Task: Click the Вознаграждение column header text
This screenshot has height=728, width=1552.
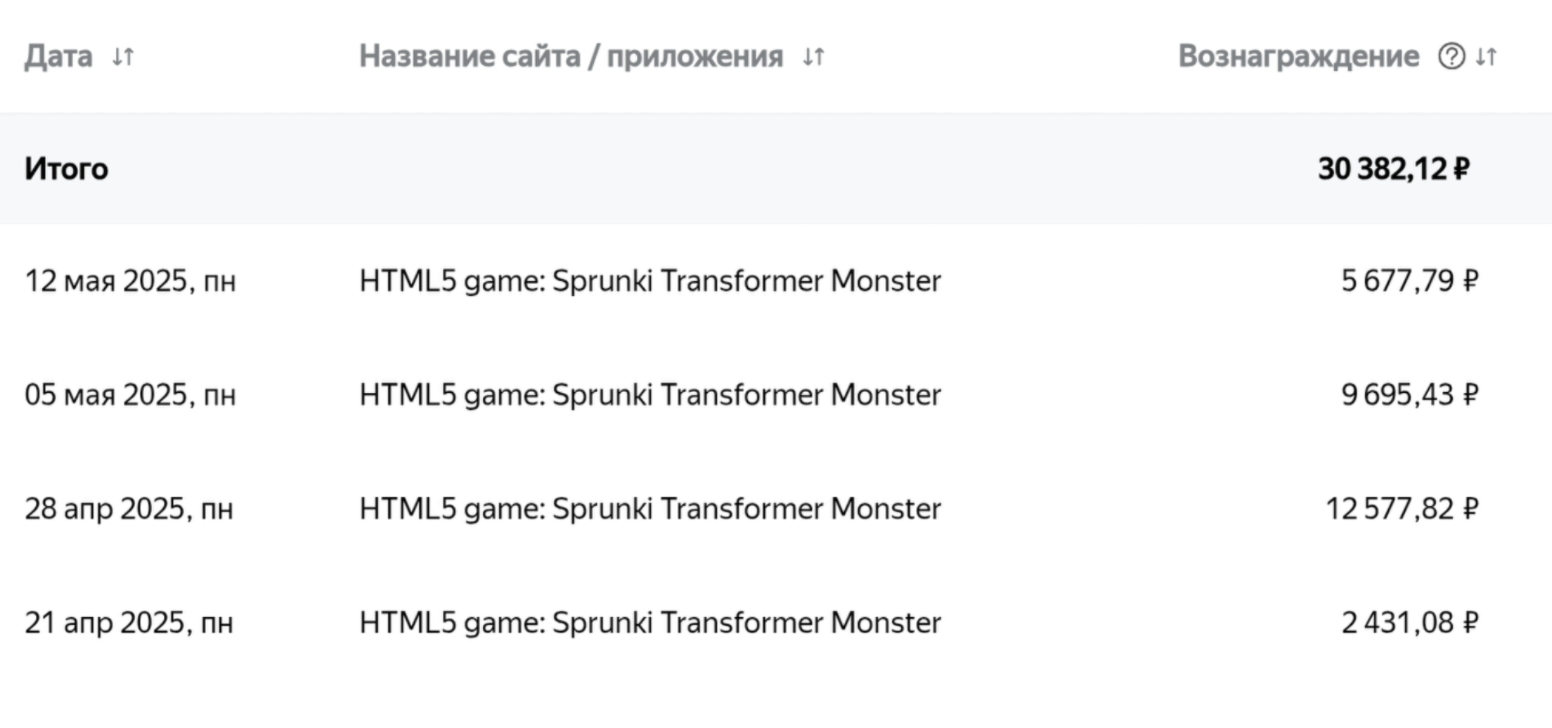Action: pos(1298,57)
